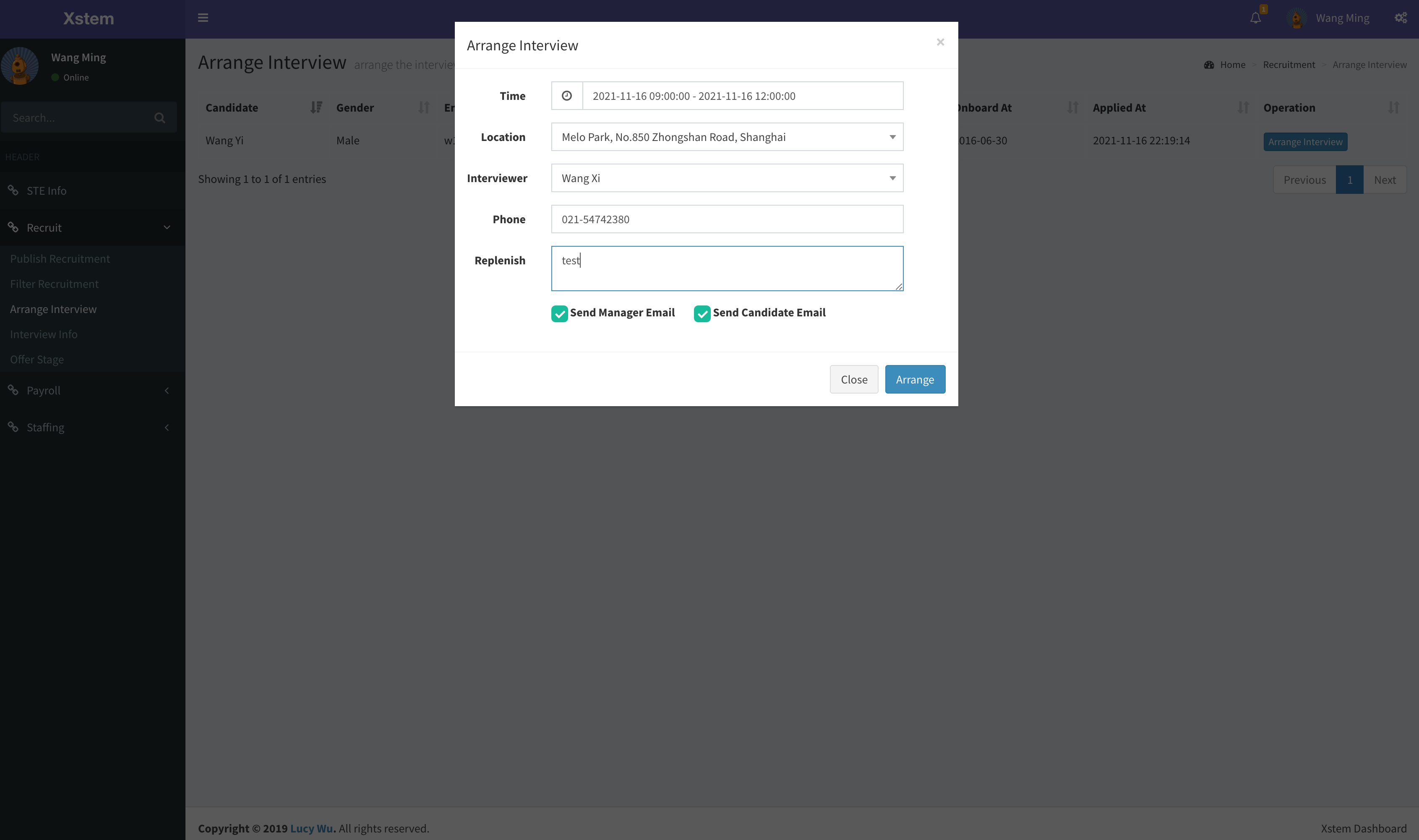Click Xstem Dashboard footer text
Image resolution: width=1419 pixels, height=840 pixels.
1364,828
